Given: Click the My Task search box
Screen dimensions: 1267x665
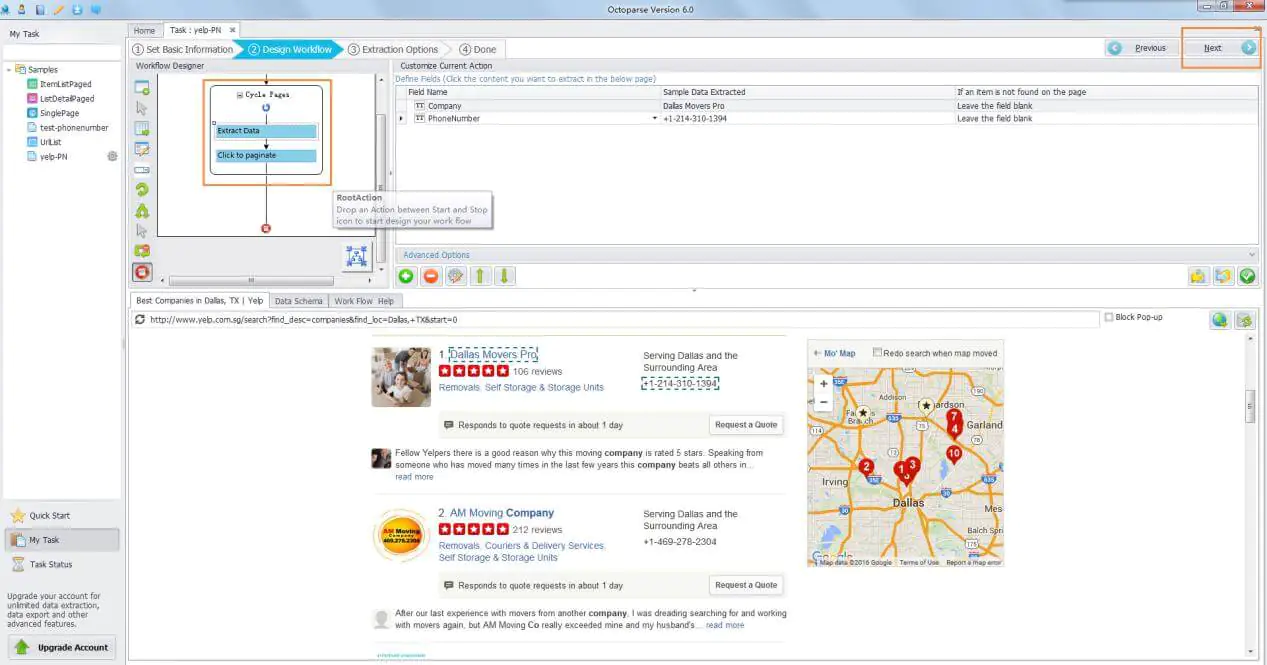Looking at the screenshot, I should coord(62,52).
